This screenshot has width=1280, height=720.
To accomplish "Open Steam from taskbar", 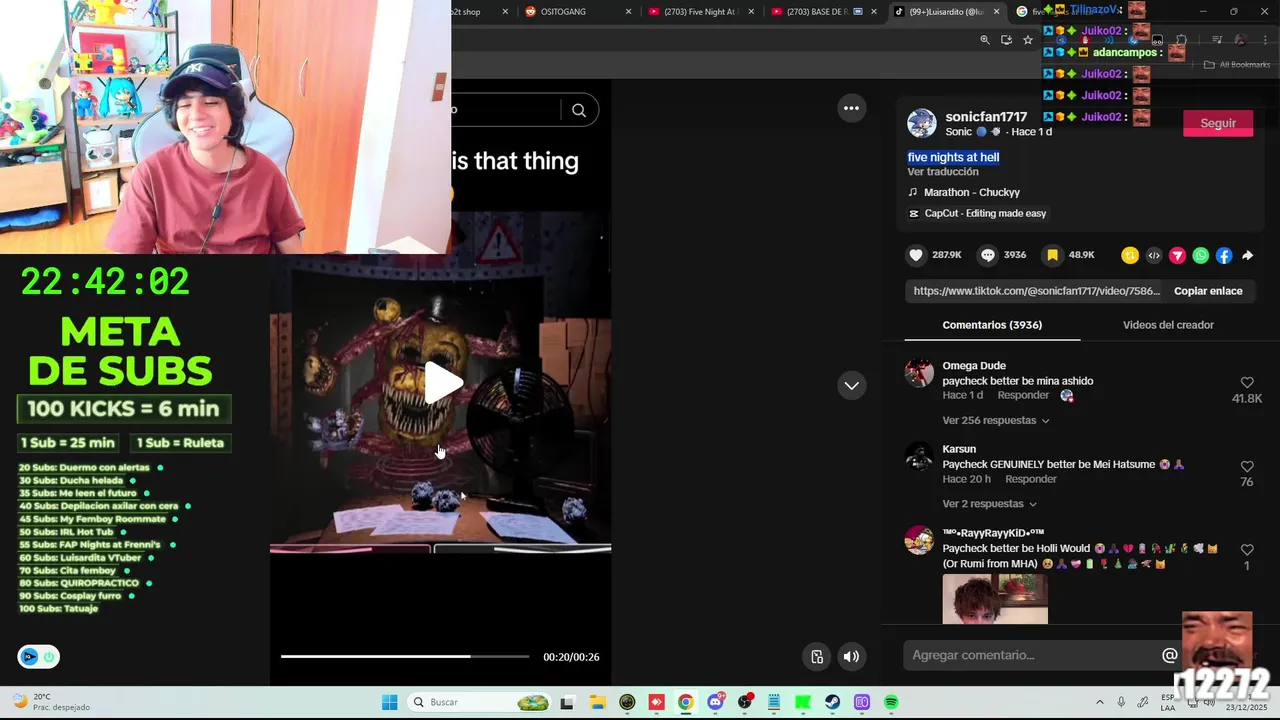I will tap(832, 702).
